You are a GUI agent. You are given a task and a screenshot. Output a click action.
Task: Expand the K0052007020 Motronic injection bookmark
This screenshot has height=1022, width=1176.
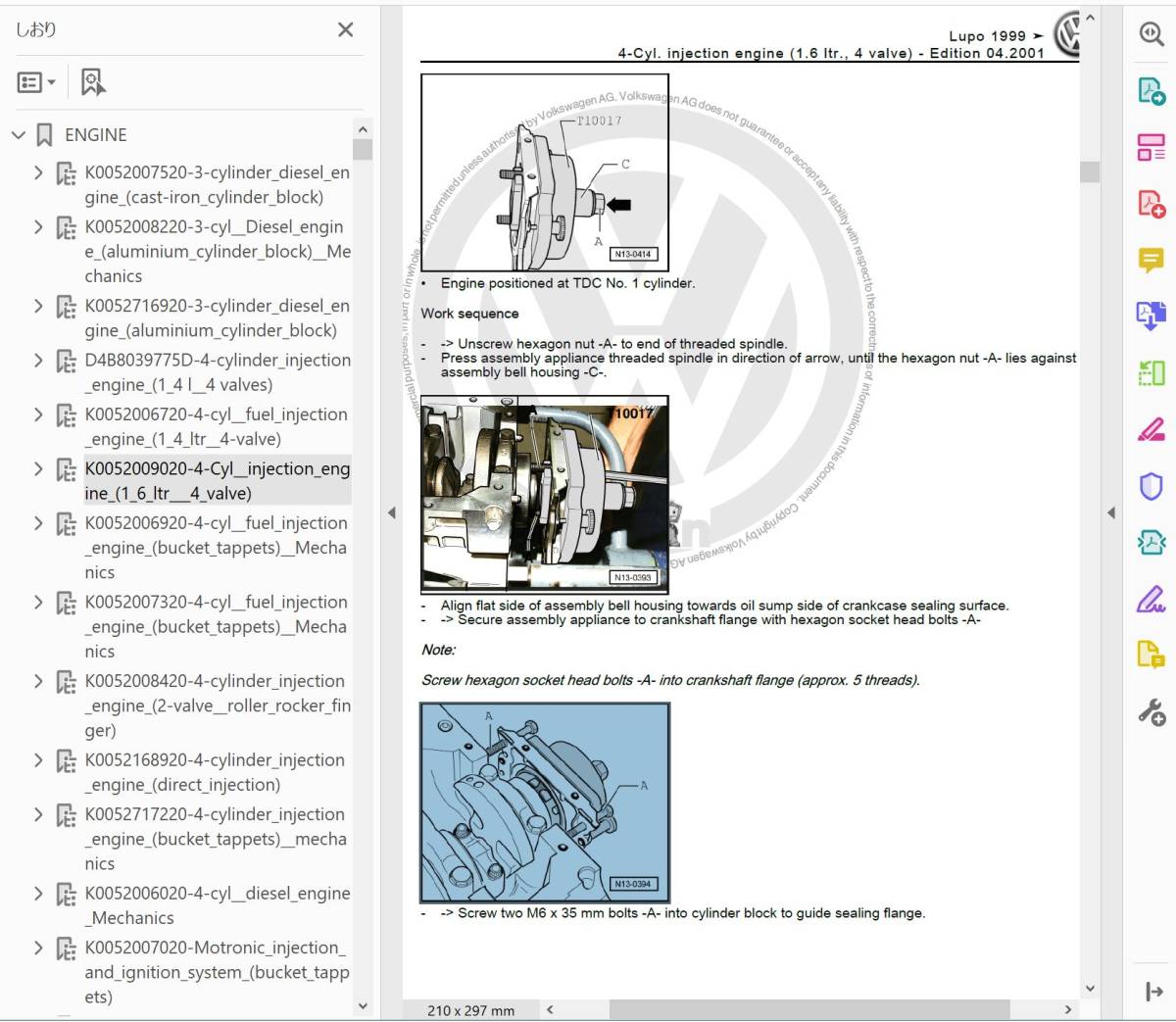[38, 948]
